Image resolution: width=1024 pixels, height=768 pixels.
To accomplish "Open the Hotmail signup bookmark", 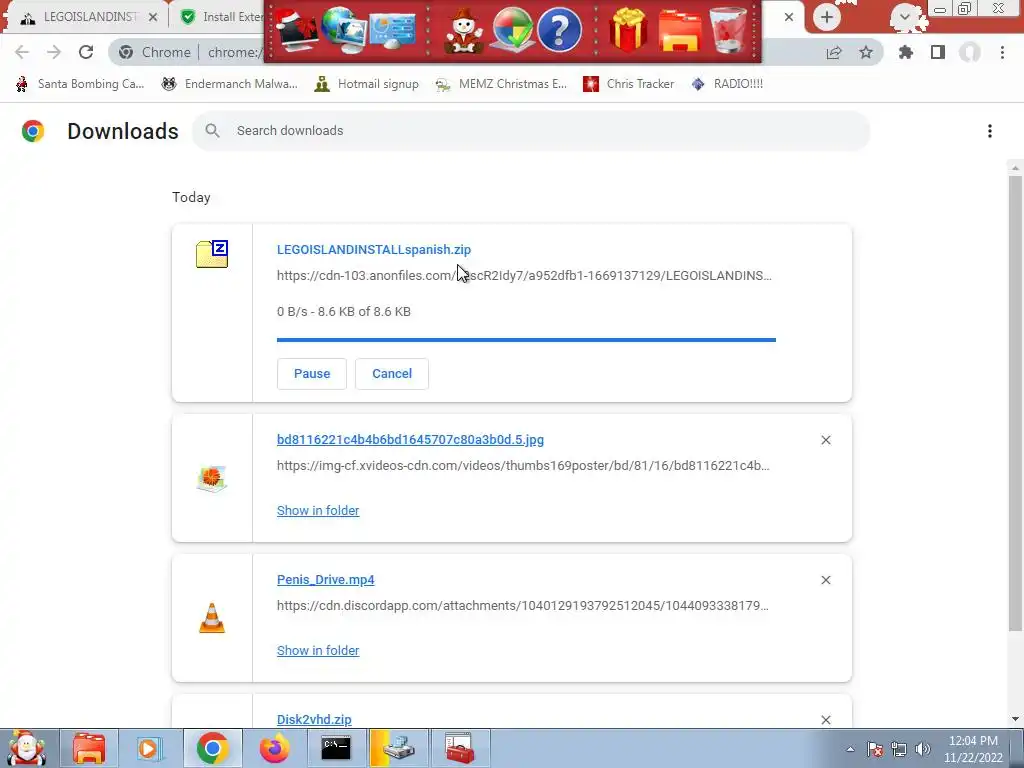I will tap(366, 84).
